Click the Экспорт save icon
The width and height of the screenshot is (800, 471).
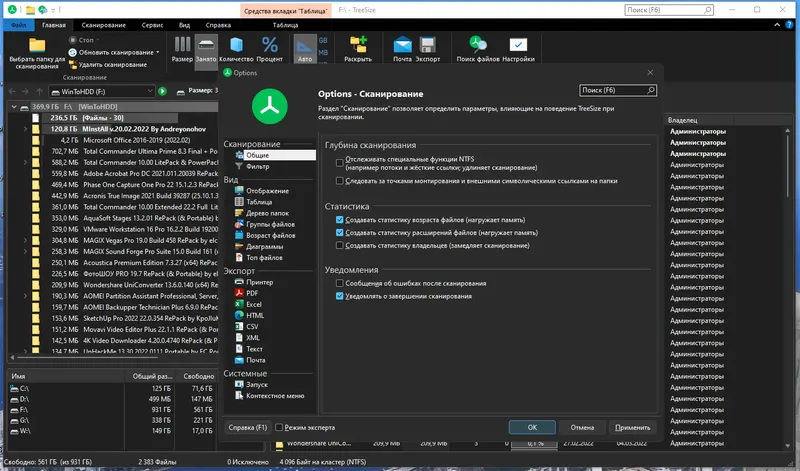(x=428, y=44)
